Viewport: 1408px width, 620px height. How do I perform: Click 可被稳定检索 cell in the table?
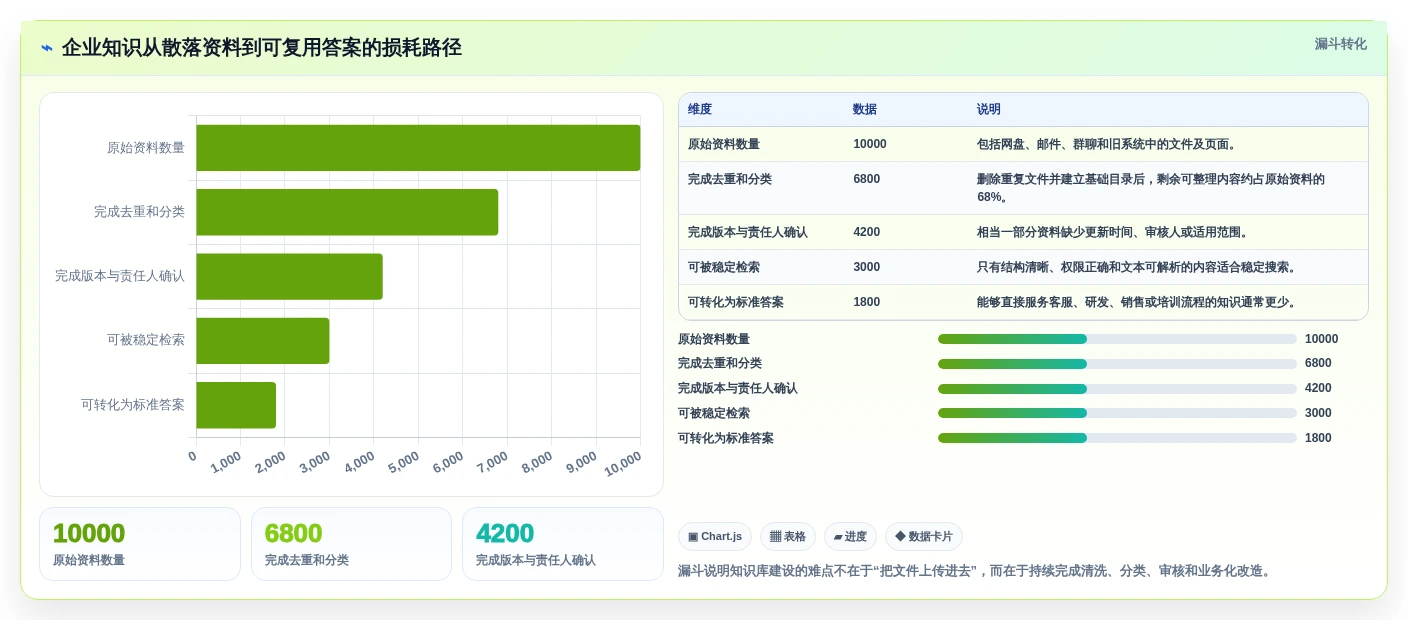click(x=724, y=267)
